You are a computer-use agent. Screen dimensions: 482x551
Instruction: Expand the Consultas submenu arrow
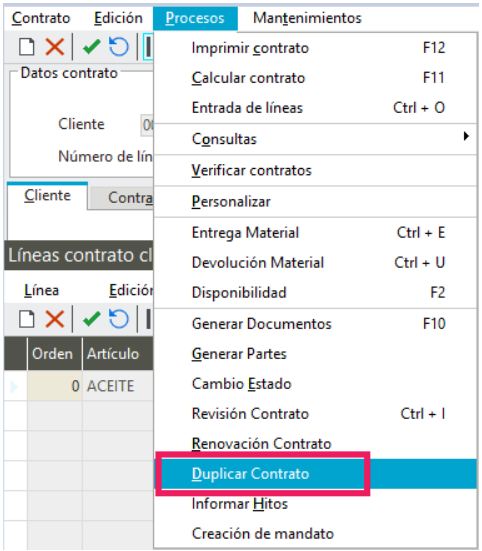[466, 136]
